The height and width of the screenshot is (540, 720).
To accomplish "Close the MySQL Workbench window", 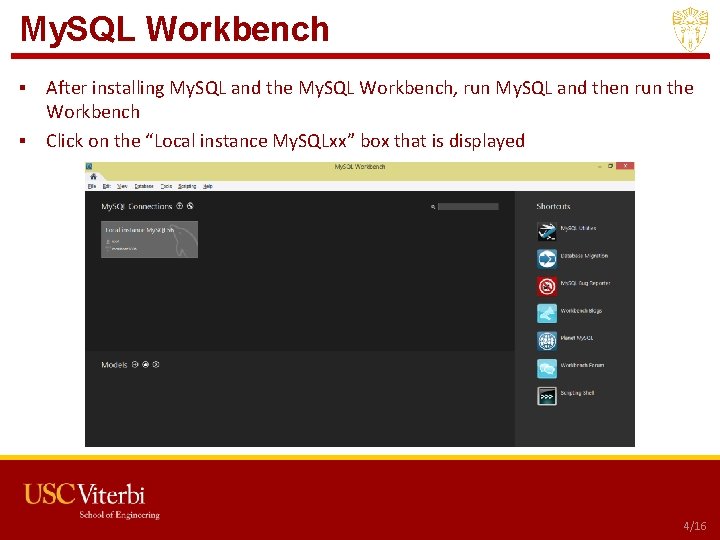I will [625, 166].
